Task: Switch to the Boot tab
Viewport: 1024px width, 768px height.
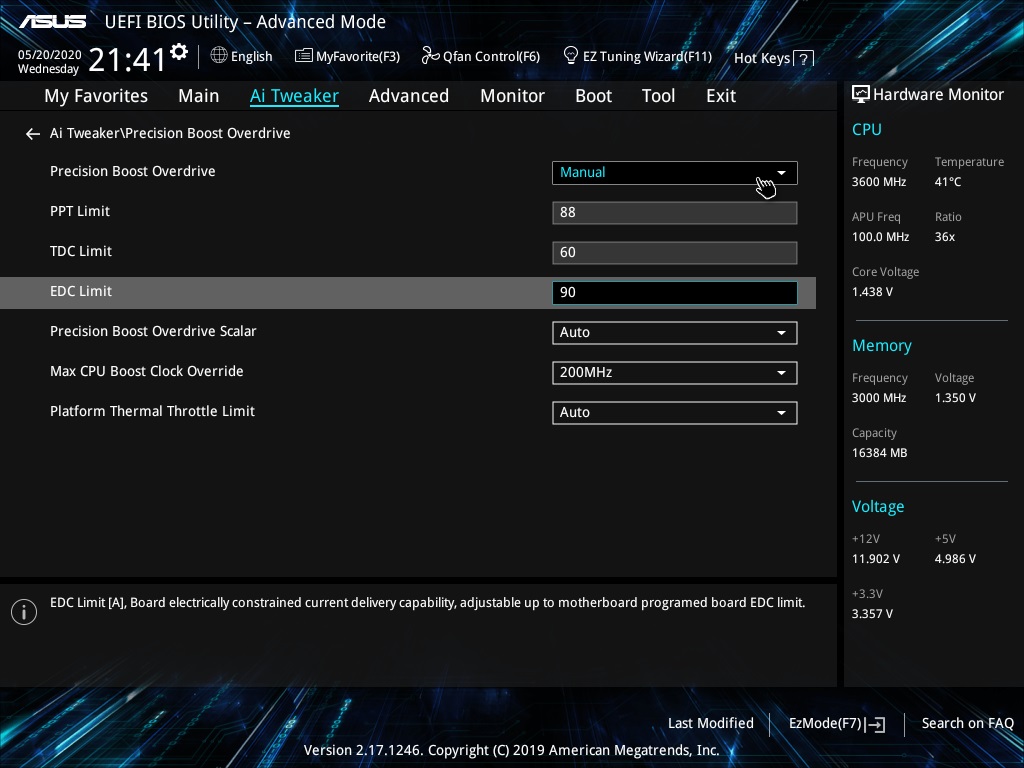Action: tap(594, 96)
